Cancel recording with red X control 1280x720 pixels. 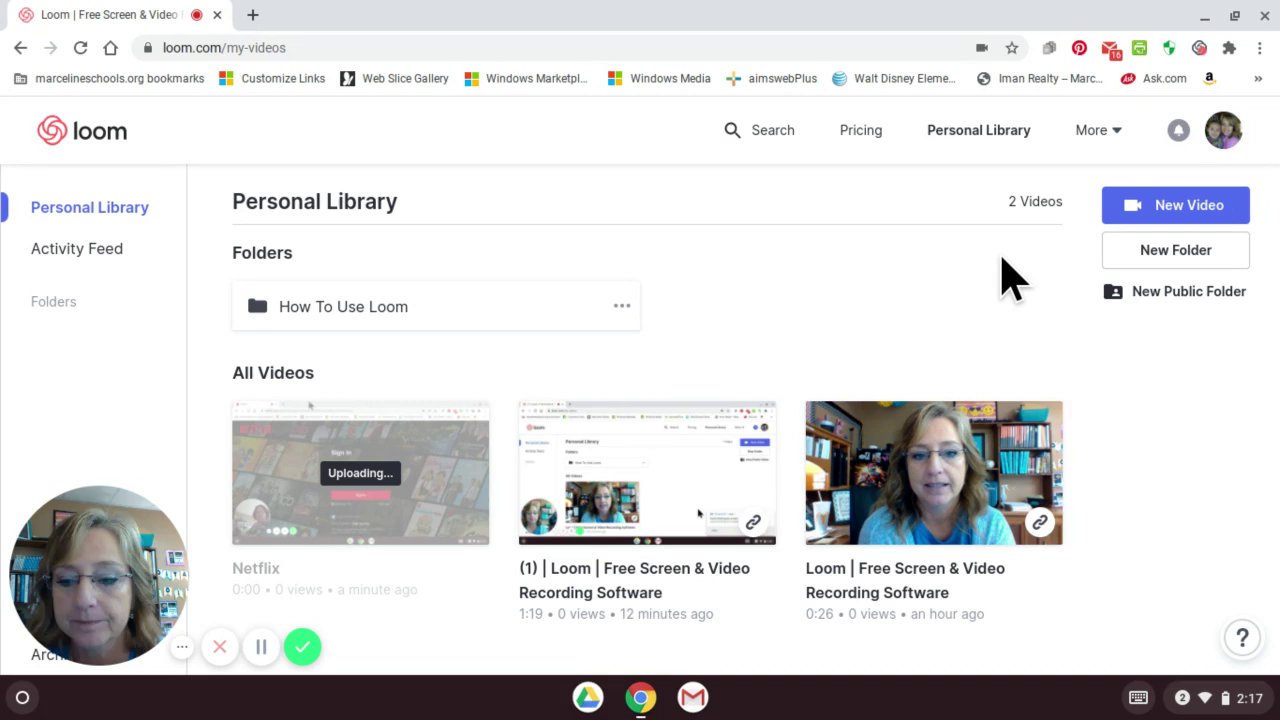(x=220, y=647)
